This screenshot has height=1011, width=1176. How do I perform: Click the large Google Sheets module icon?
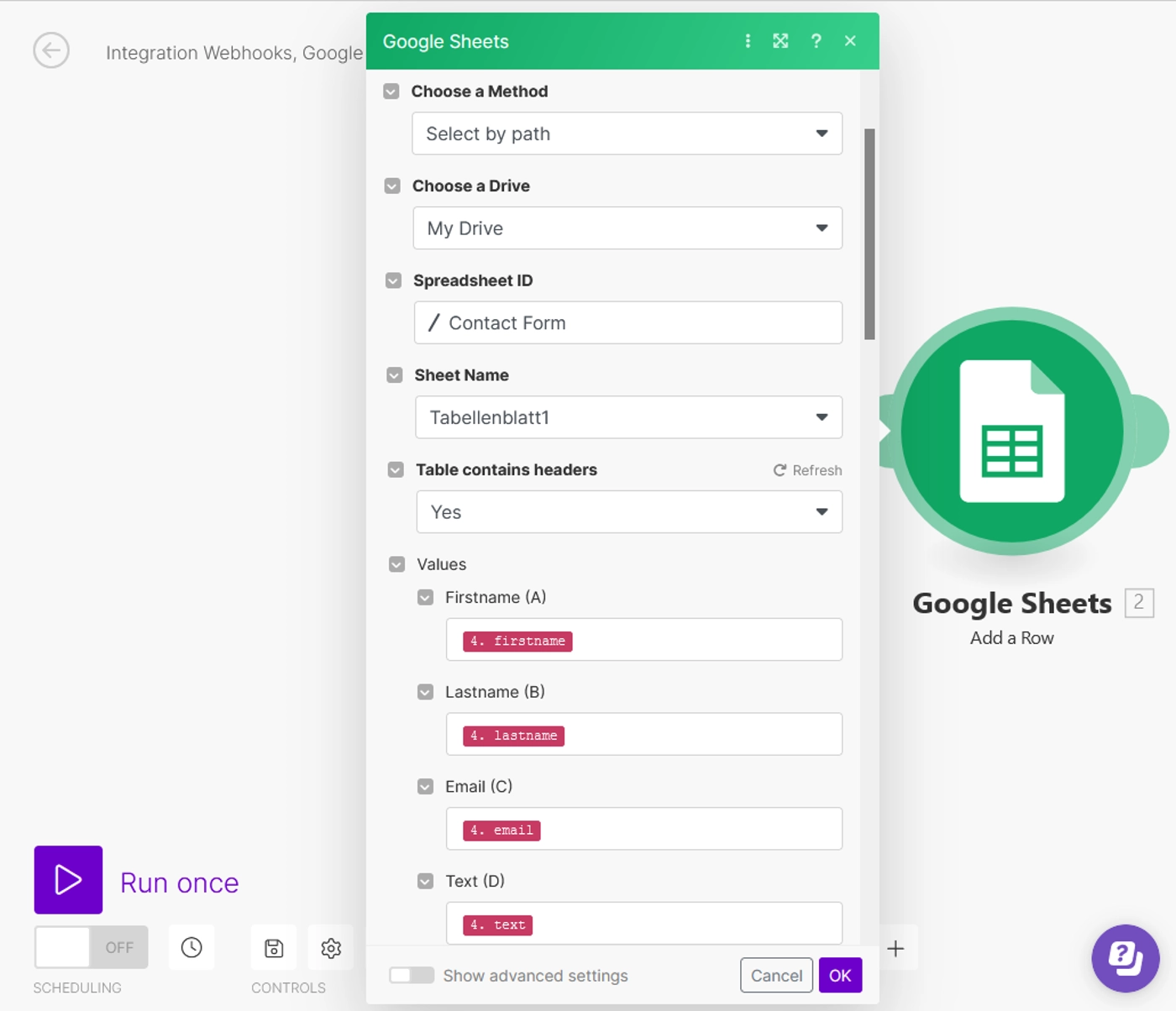pyautogui.click(x=1012, y=431)
